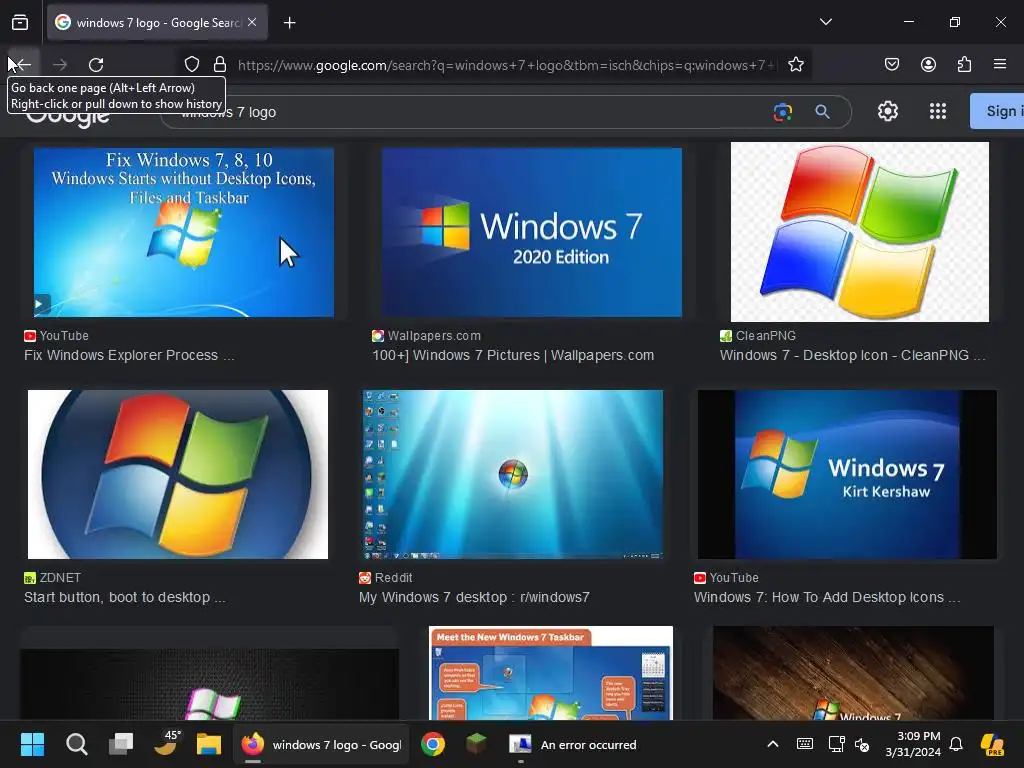Viewport: 1024px width, 768px height.
Task: Click Windows 7 - Desktop Icon - CleanPNG link
Action: point(852,355)
